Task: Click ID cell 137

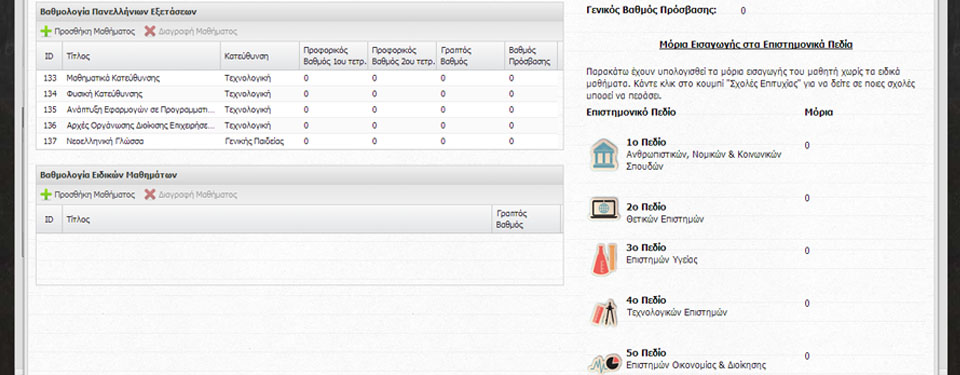Action: (50, 141)
